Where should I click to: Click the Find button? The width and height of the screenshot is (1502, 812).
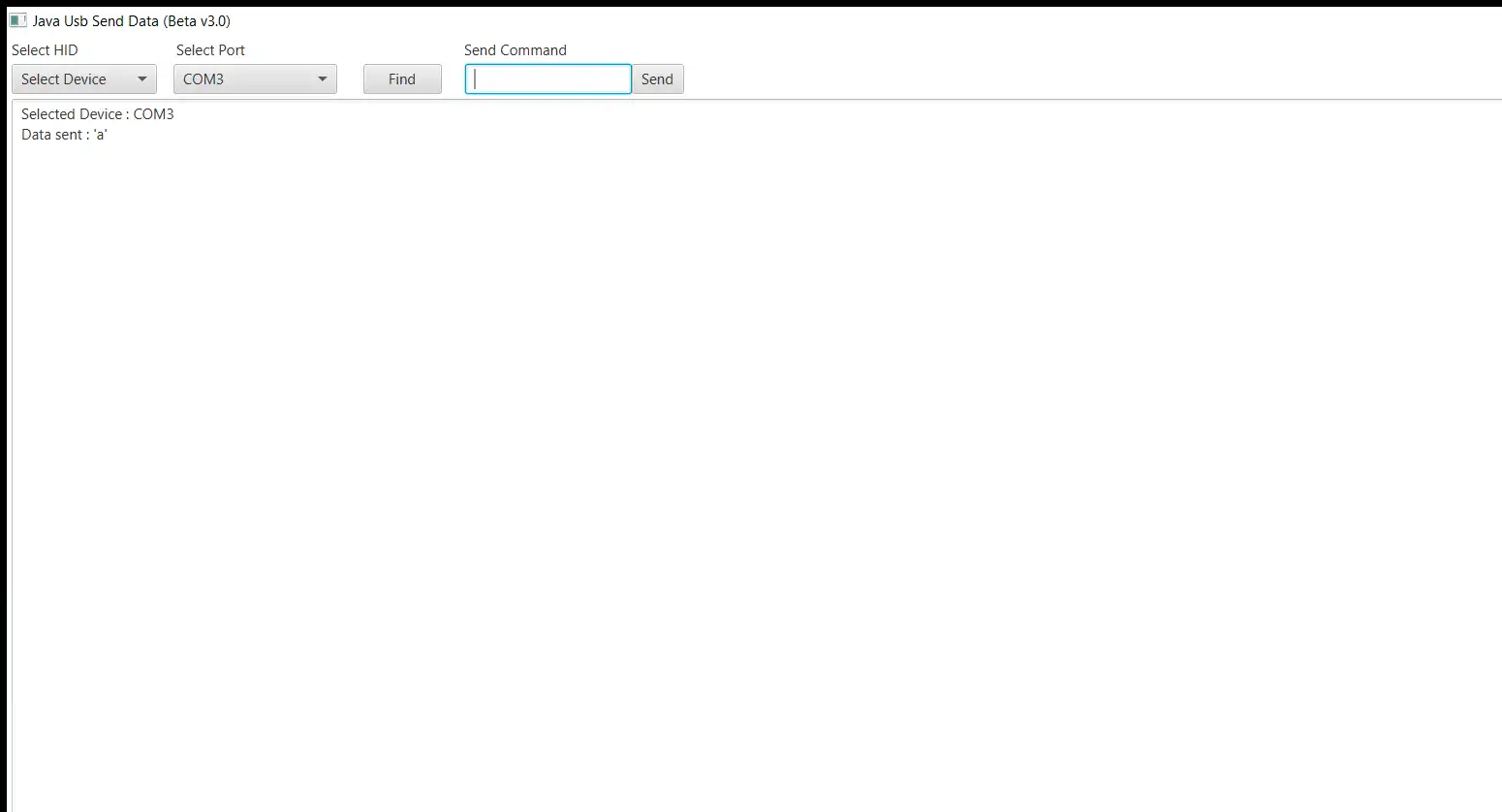[402, 79]
